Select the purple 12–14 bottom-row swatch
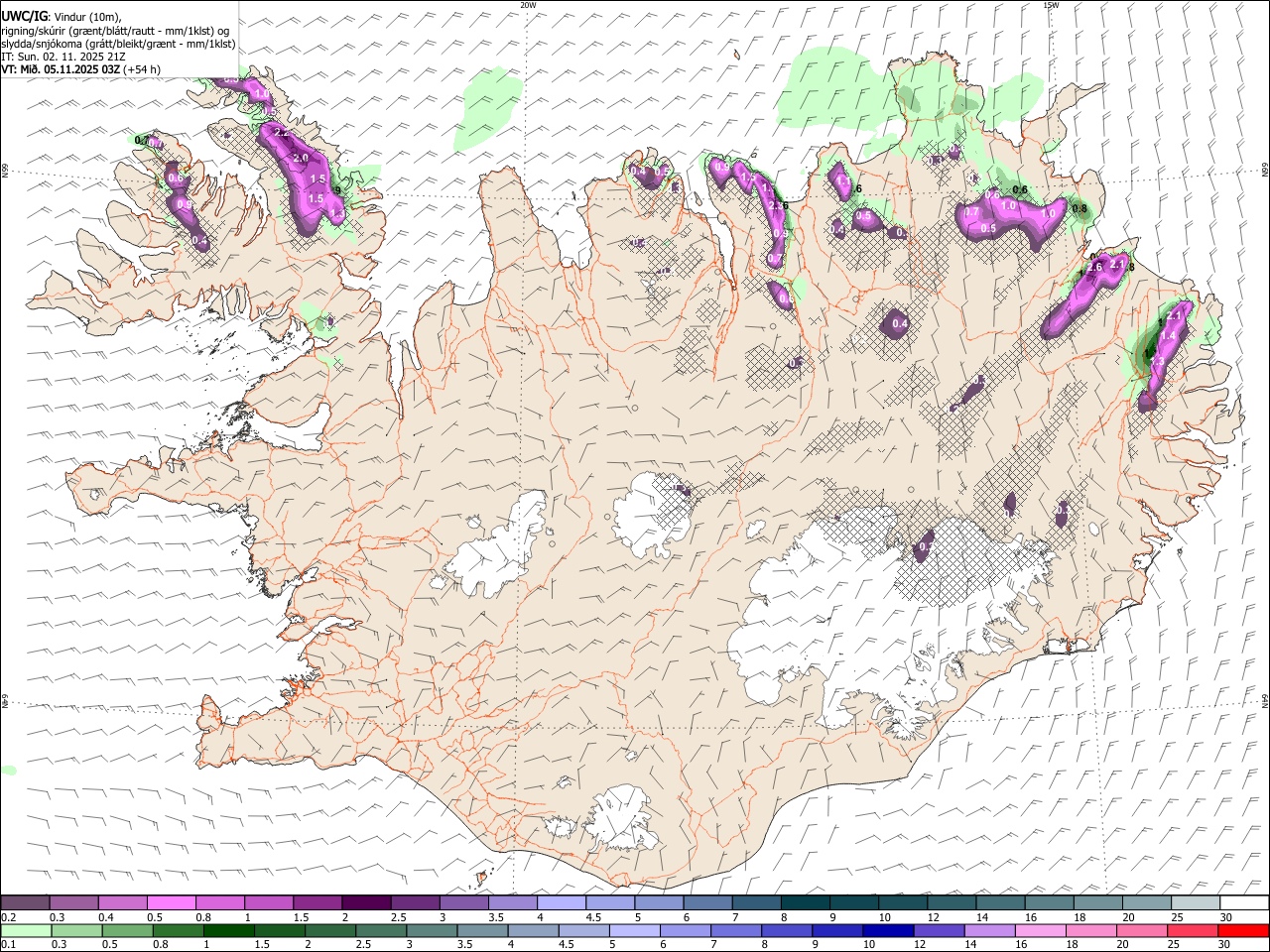Image resolution: width=1270 pixels, height=952 pixels. pyautogui.click(x=939, y=930)
